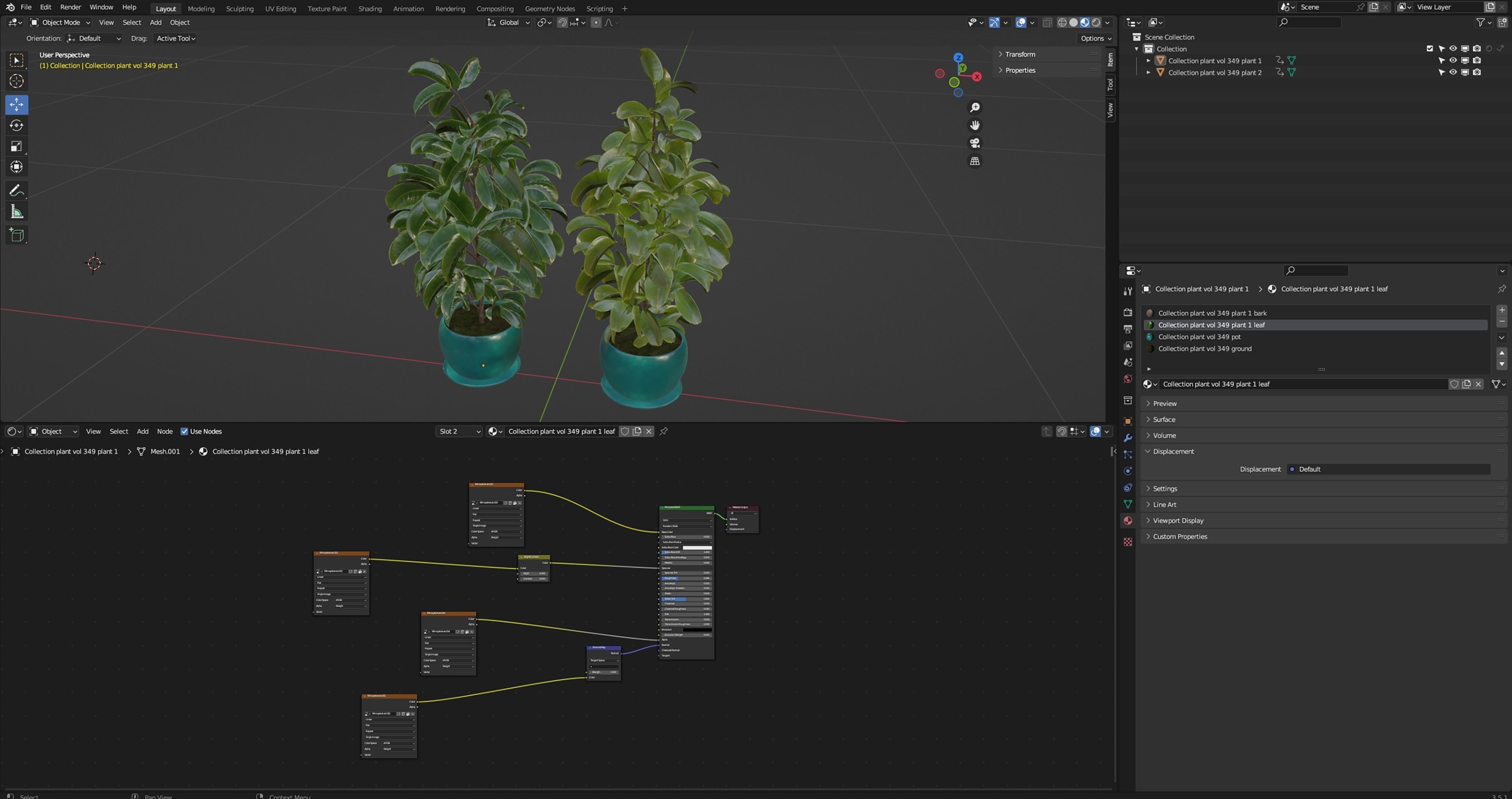
Task: Expand the Transform panel in sidebar
Action: pos(1019,54)
